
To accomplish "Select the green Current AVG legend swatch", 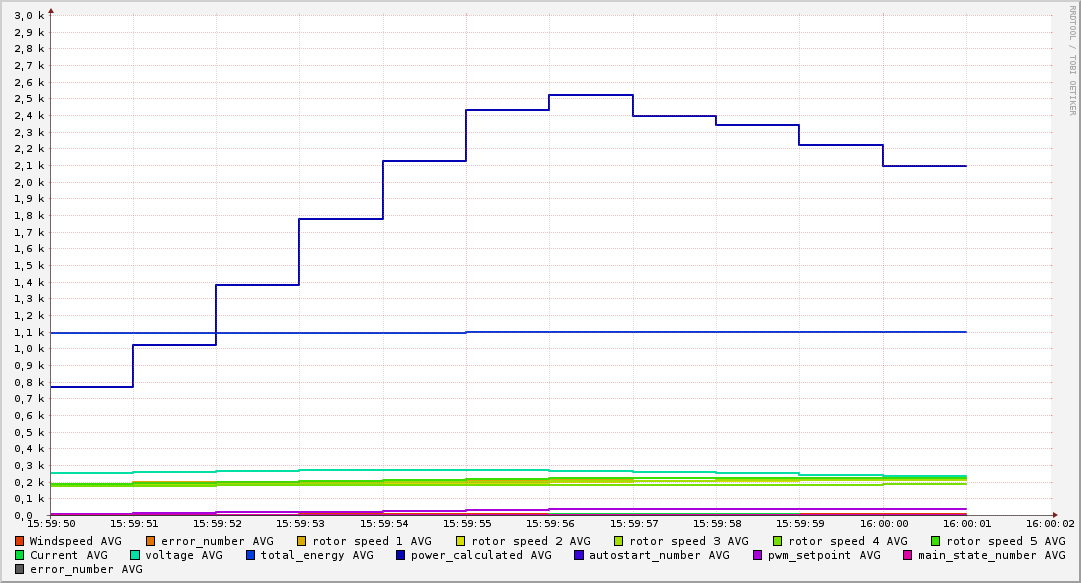I will (x=19, y=555).
